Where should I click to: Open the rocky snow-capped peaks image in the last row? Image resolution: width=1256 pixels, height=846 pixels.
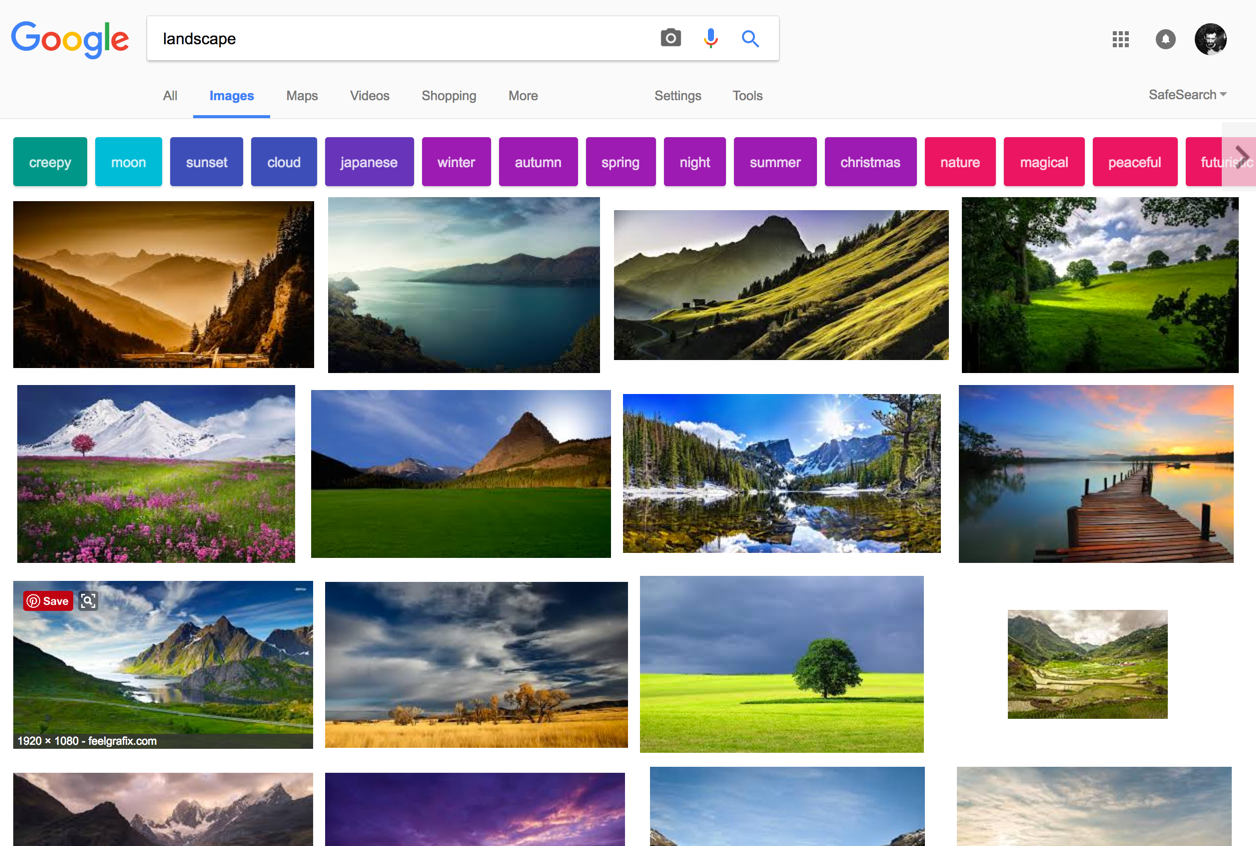(x=163, y=809)
